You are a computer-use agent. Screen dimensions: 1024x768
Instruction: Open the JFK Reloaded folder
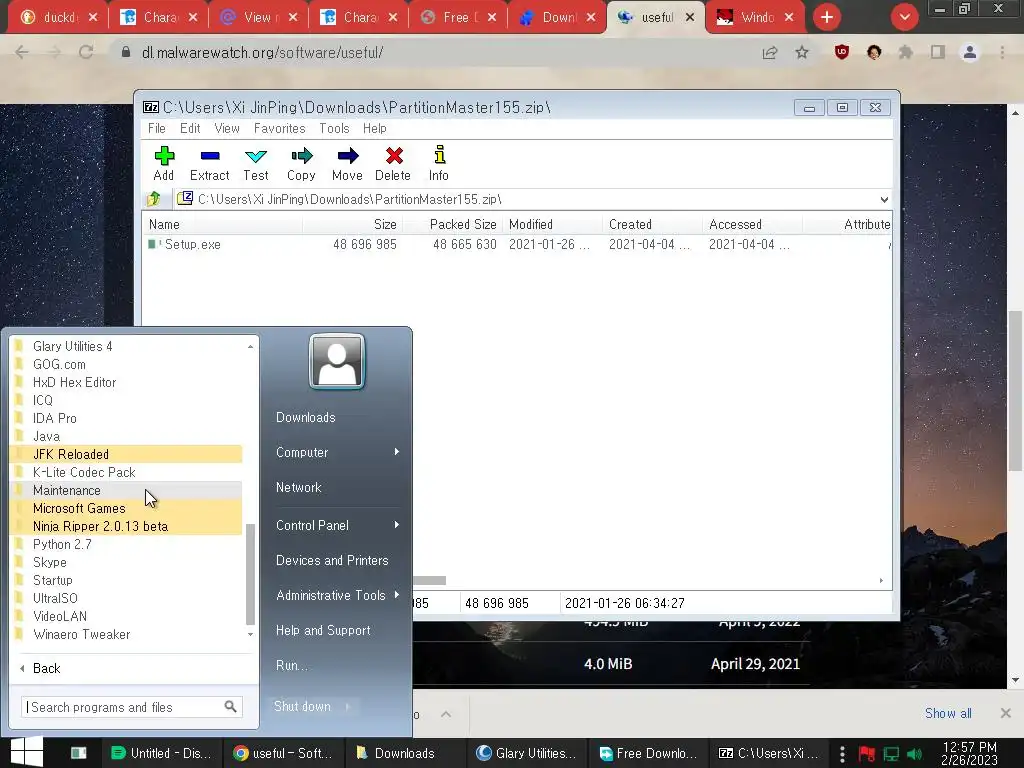(126, 454)
